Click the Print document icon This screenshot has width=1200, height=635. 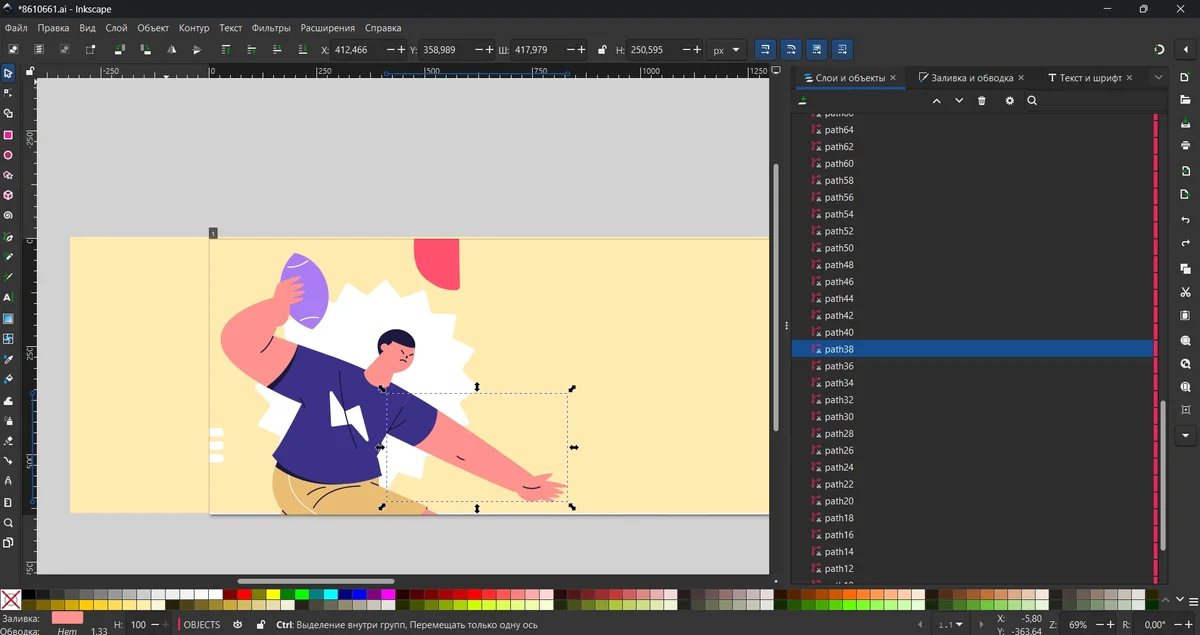coord(1185,146)
